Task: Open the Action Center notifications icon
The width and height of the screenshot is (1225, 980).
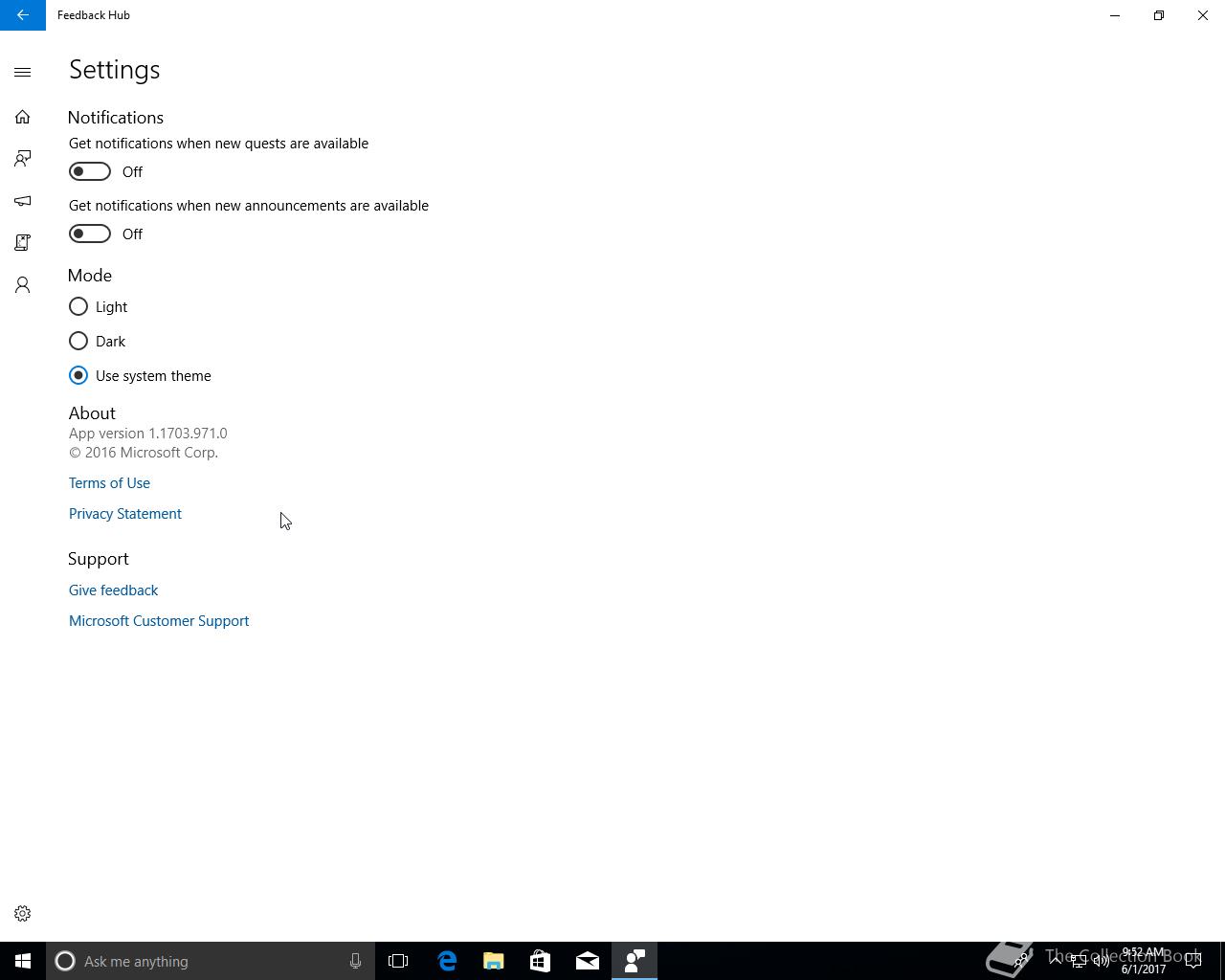Action: point(1193,961)
